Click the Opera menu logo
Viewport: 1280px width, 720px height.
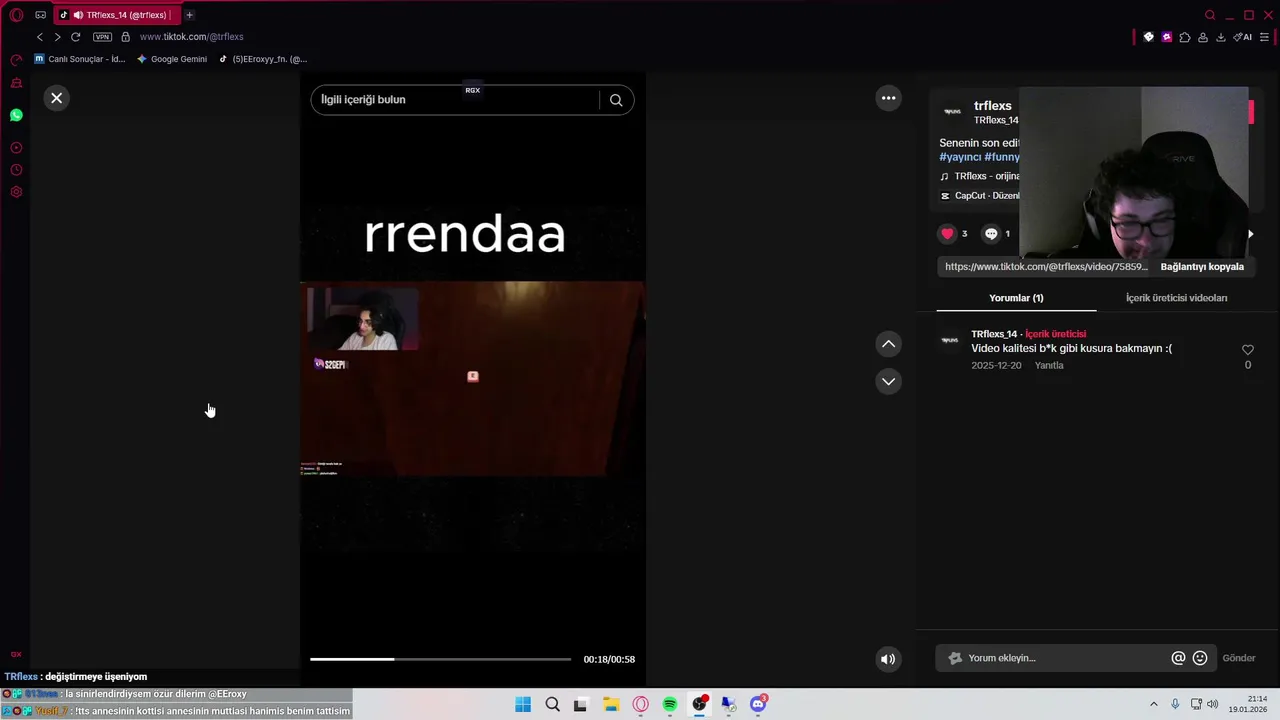click(x=16, y=15)
